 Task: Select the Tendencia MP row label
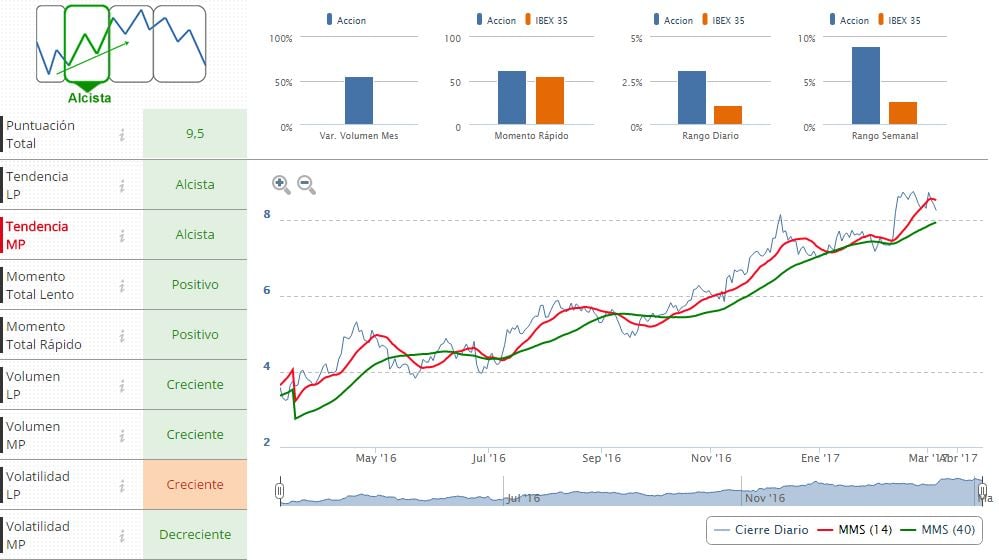[x=38, y=235]
